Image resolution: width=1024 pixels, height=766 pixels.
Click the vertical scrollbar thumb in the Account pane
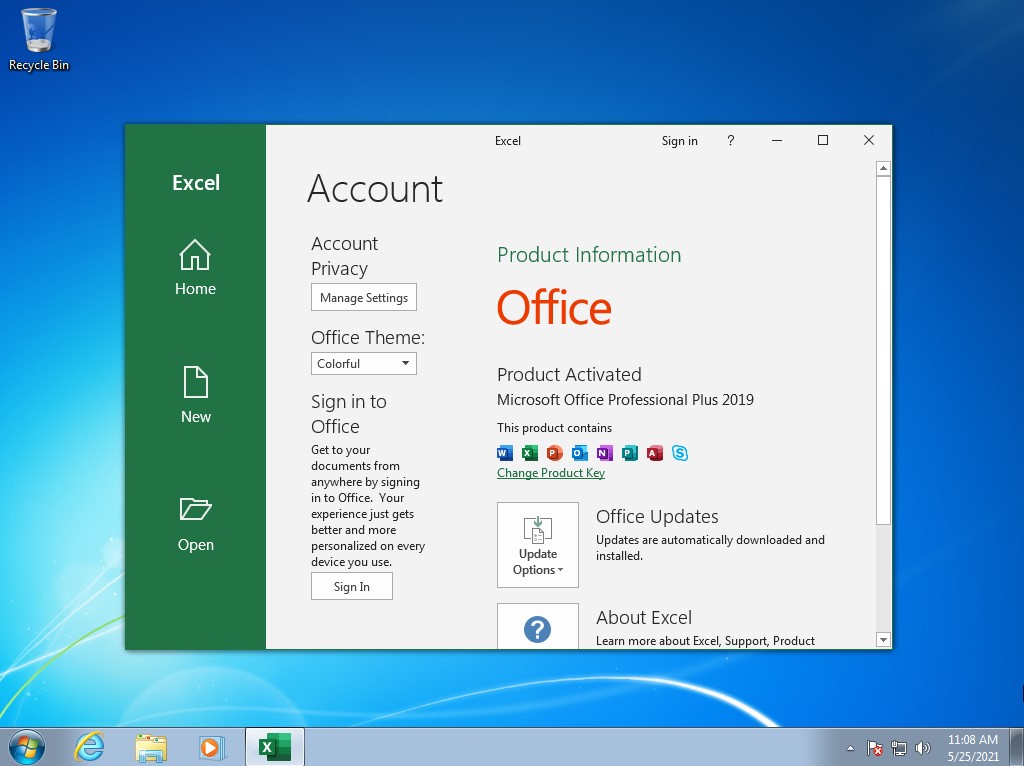pos(883,350)
